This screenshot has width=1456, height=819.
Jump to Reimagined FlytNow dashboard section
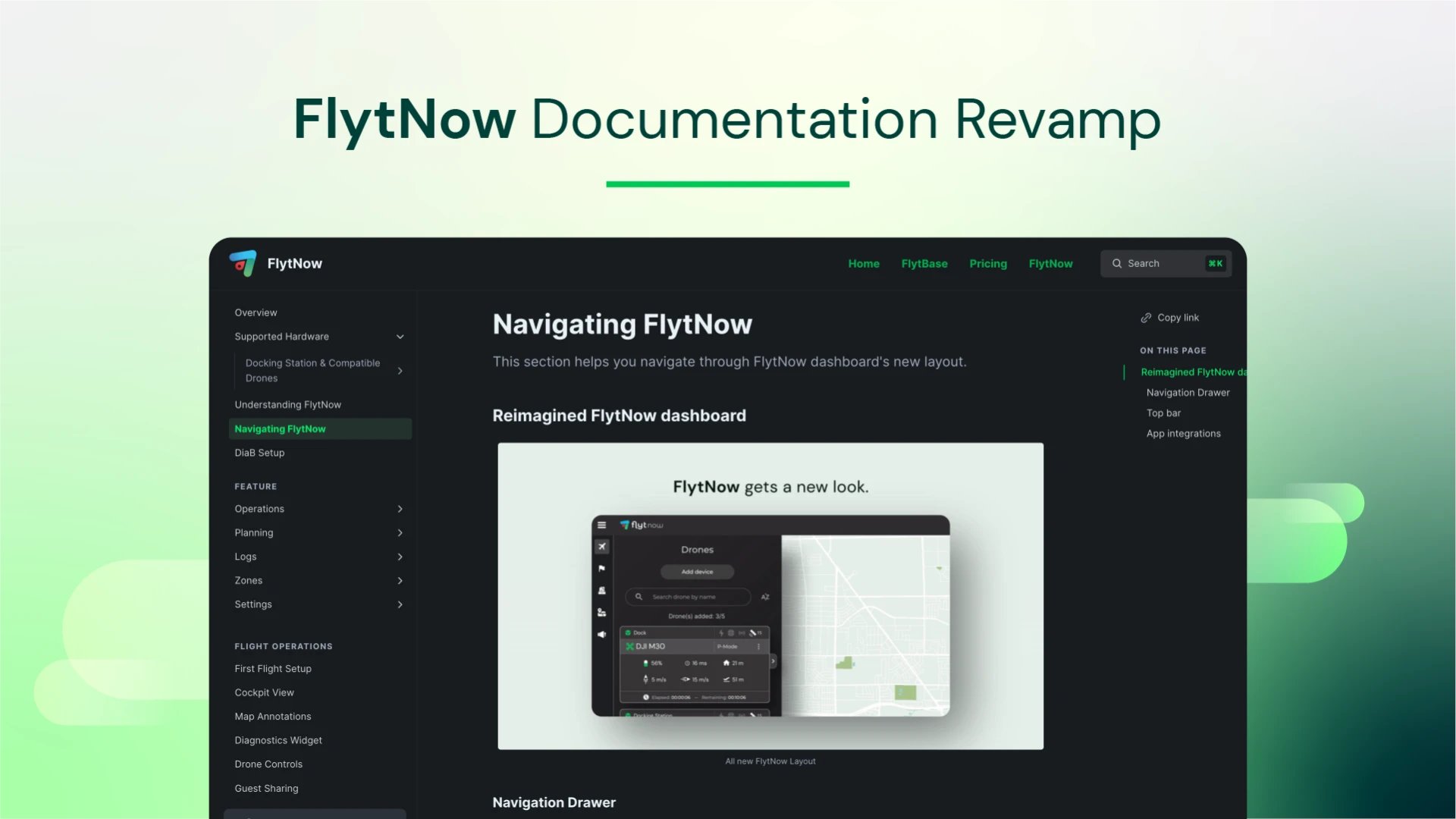[x=1193, y=372]
